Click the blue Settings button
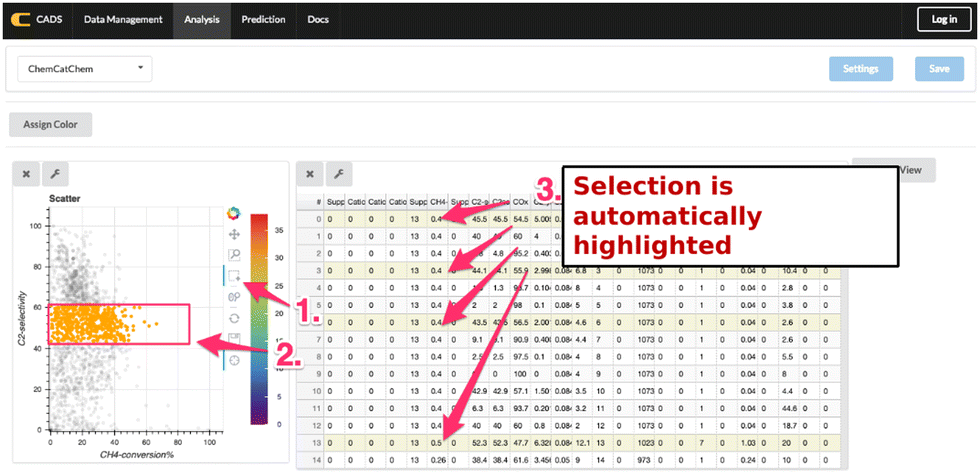980x475 pixels. coord(860,69)
